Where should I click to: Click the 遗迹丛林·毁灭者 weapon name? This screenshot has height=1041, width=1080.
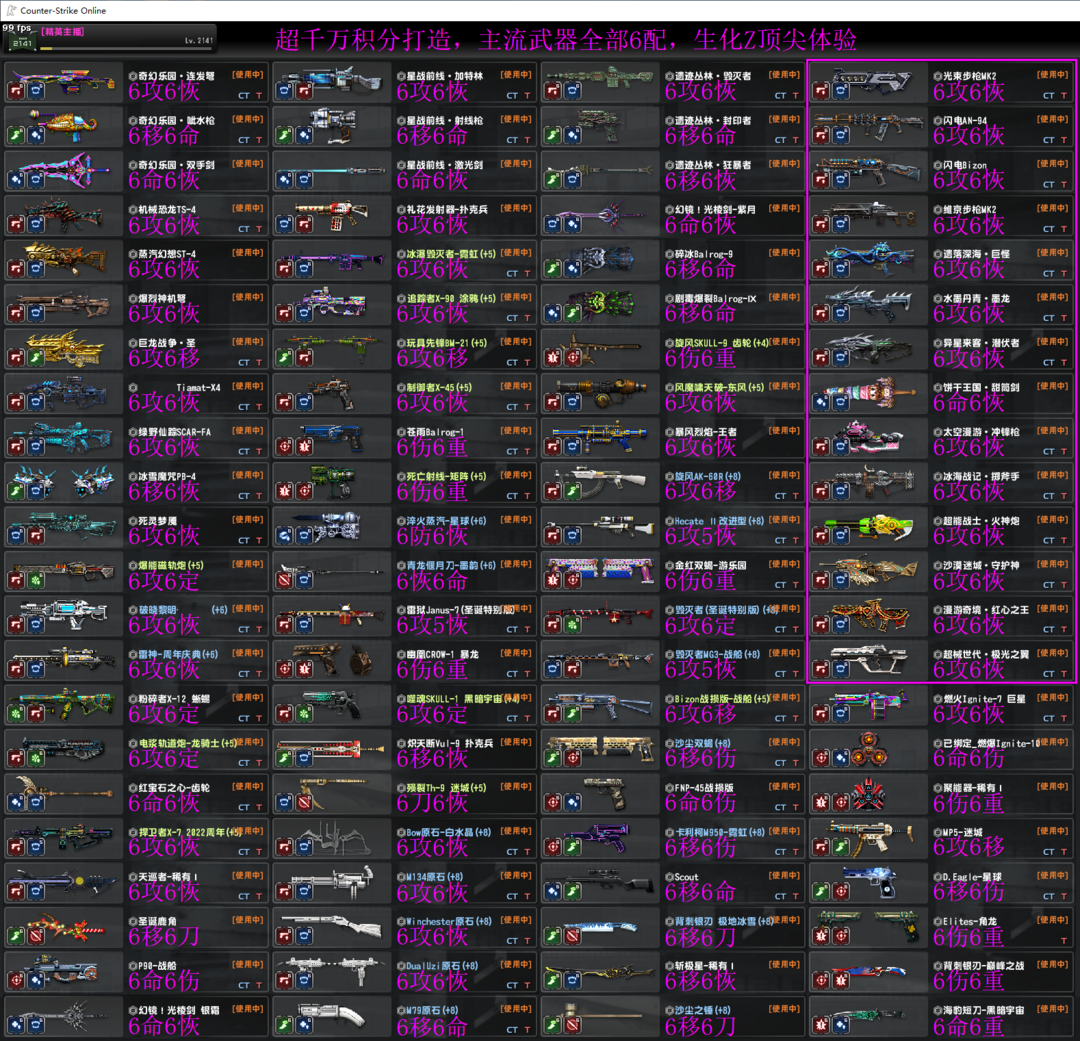713,76
